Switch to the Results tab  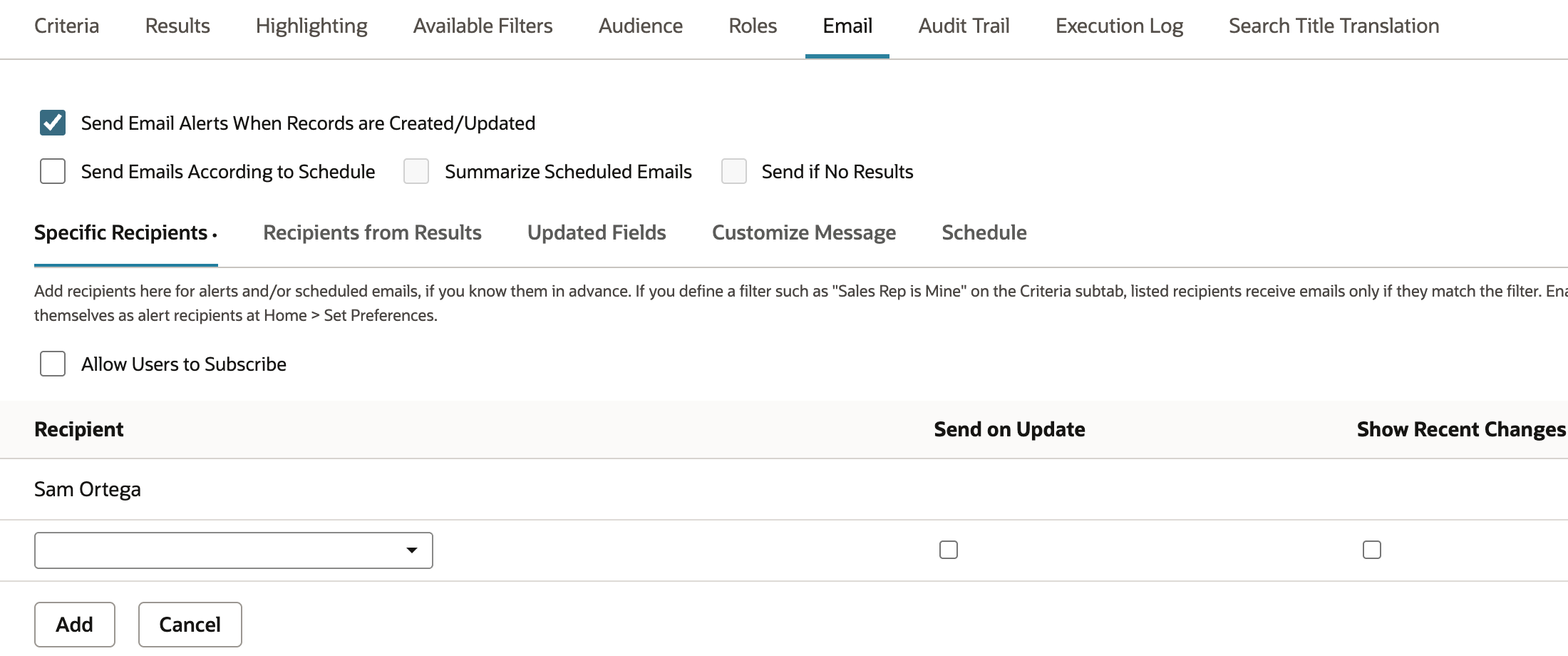177,26
